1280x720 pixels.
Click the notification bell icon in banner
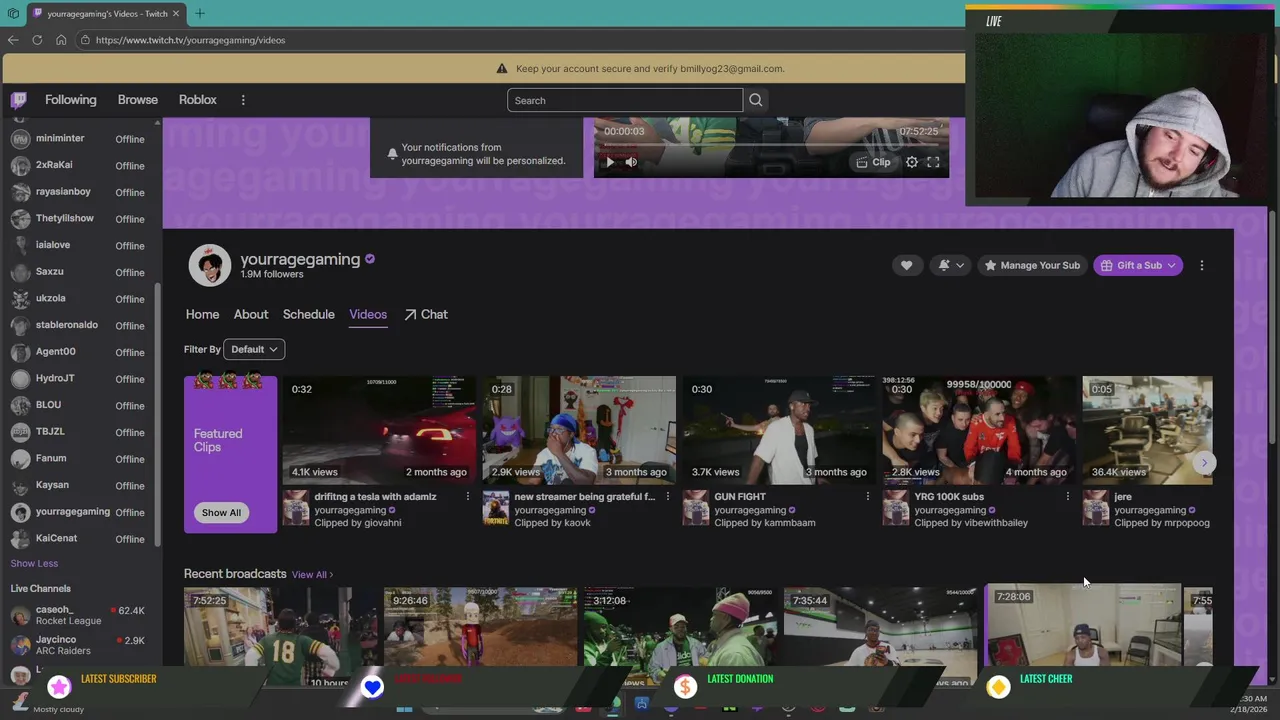point(392,154)
